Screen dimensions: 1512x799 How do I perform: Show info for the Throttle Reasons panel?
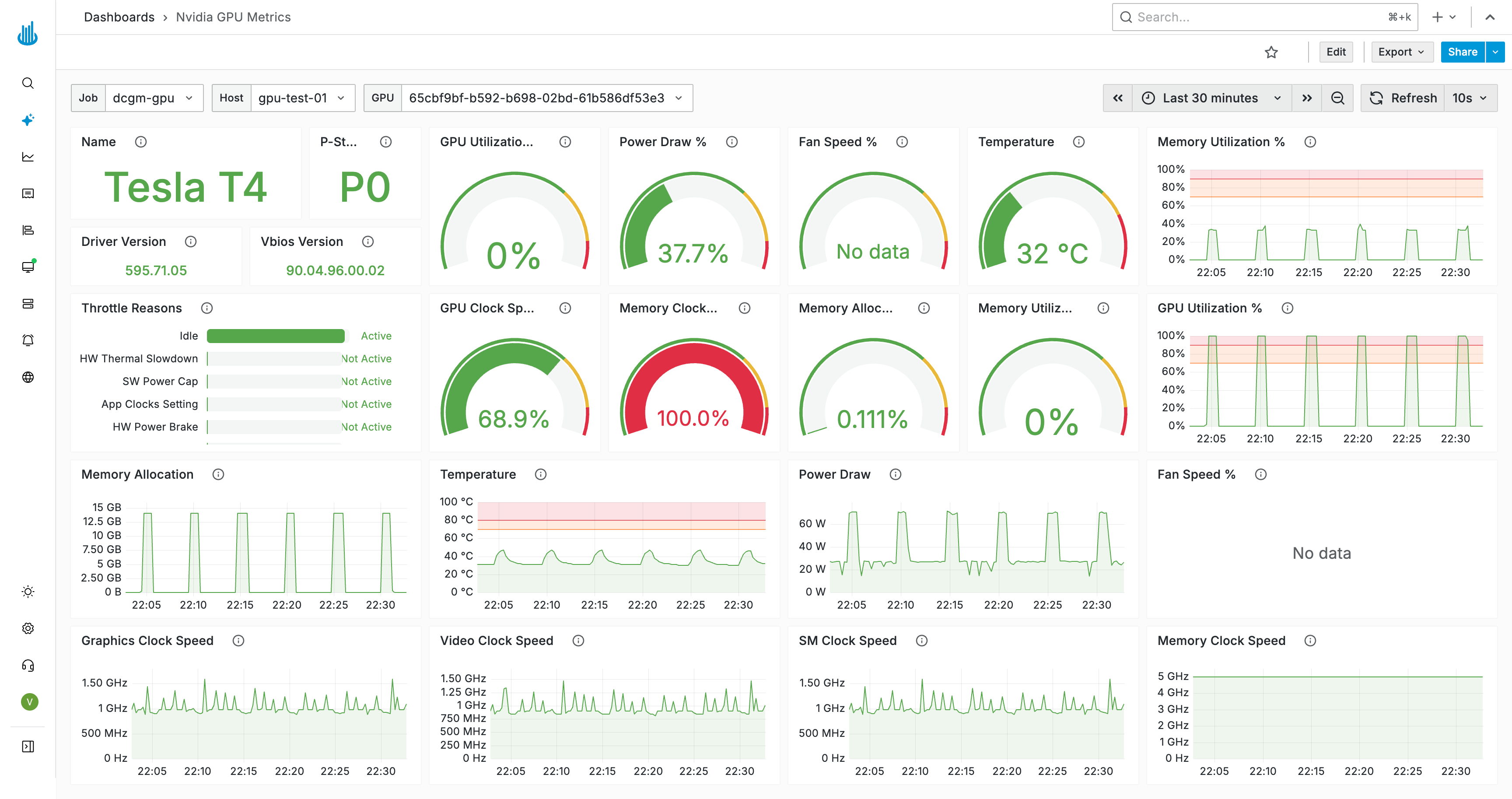pos(206,308)
